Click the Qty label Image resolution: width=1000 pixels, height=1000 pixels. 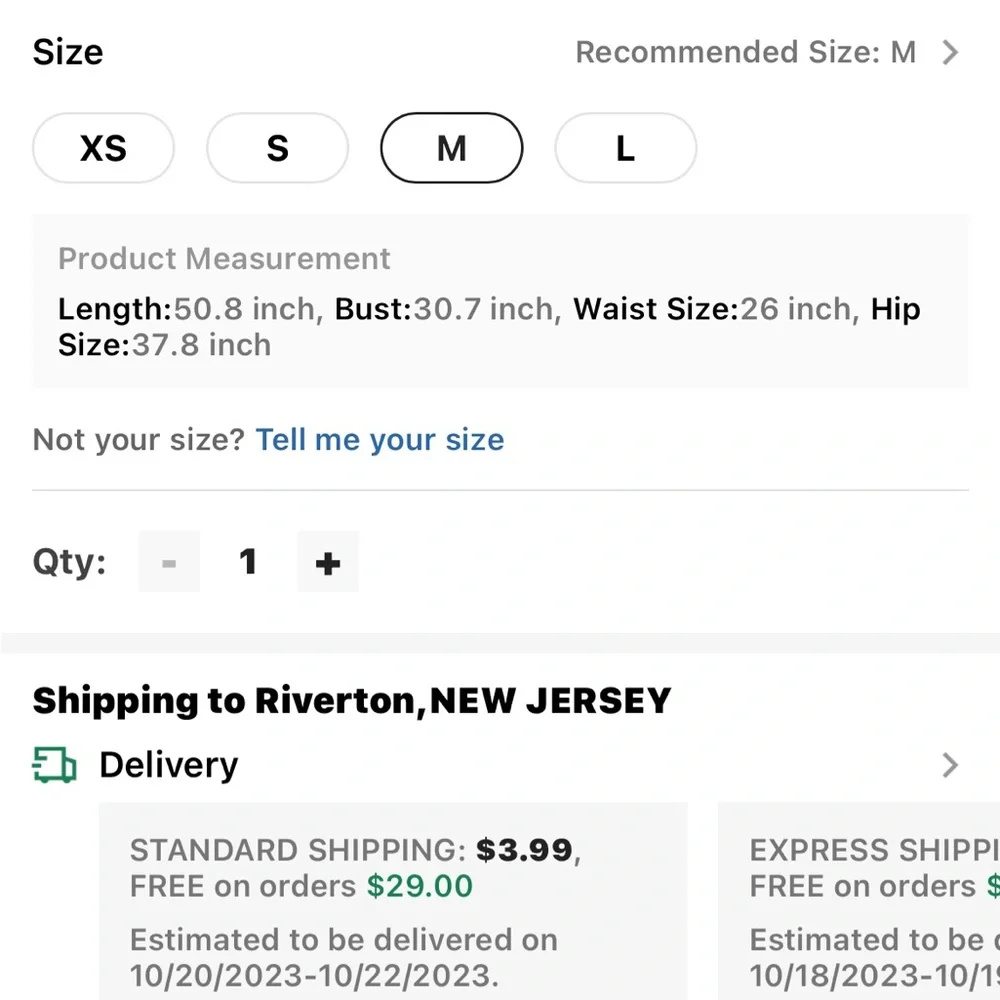pyautogui.click(x=69, y=562)
